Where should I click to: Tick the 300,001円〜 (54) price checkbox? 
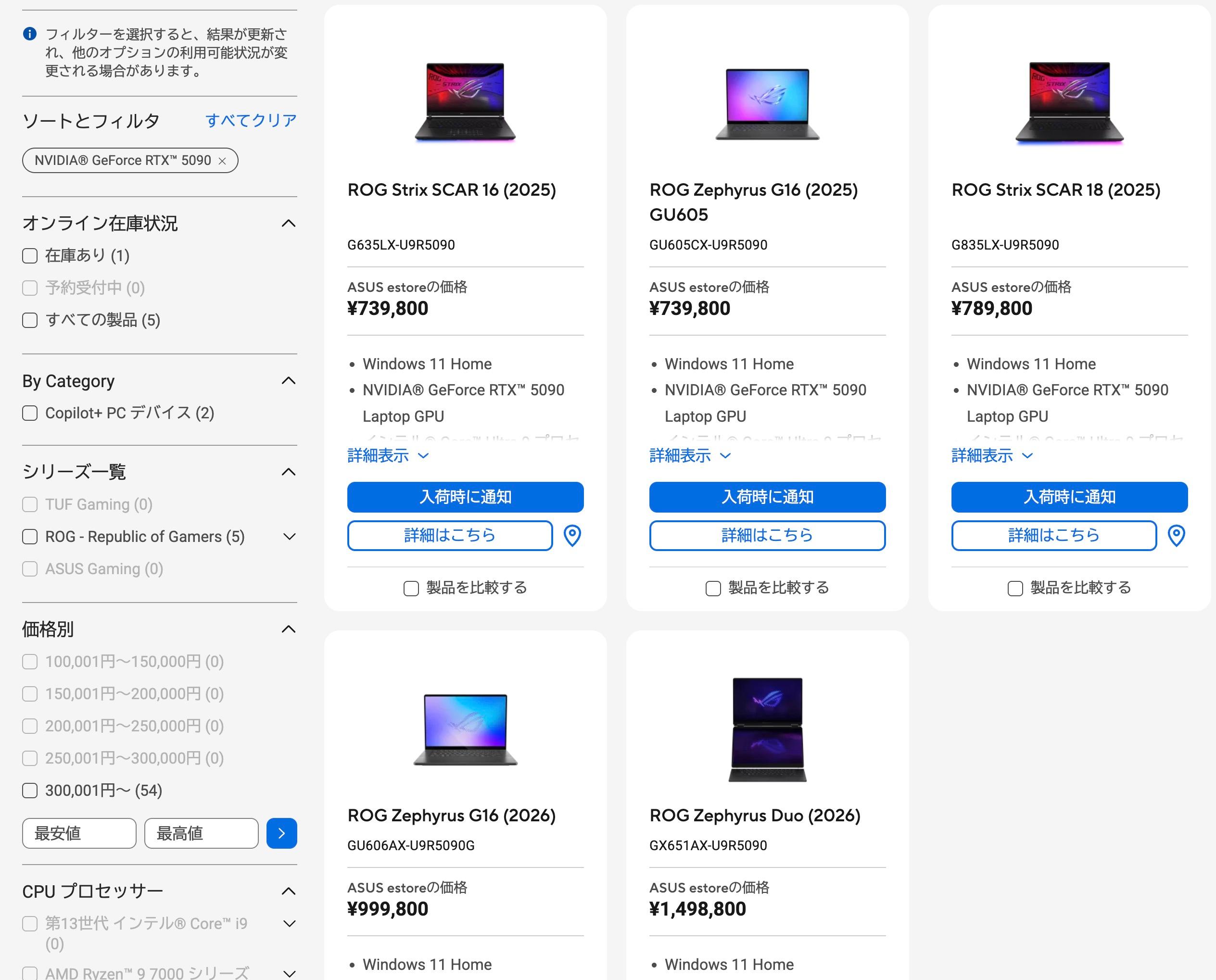tap(30, 791)
